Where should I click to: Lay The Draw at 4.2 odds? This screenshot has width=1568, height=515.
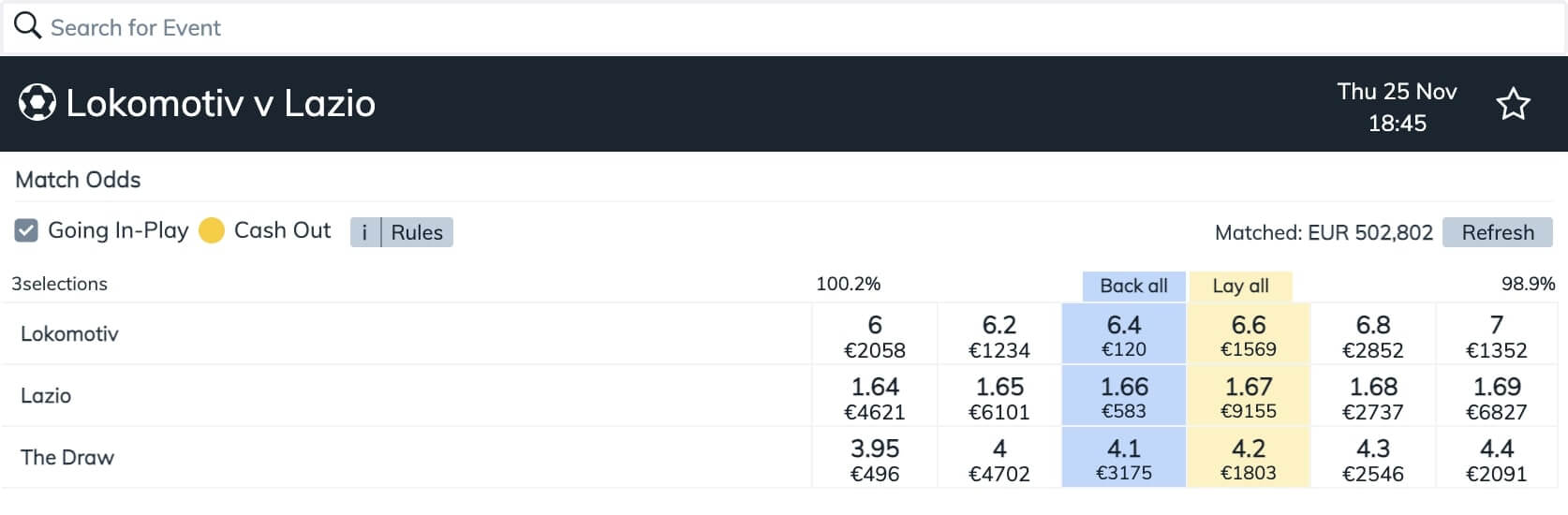point(1249,458)
